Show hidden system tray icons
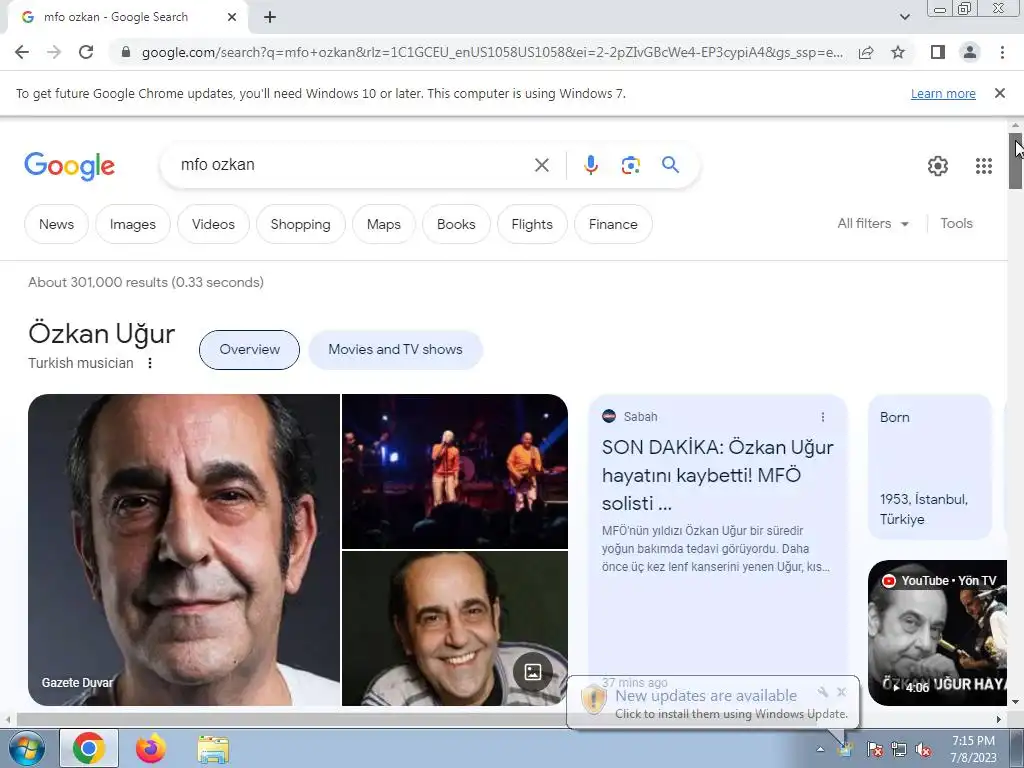 pos(820,749)
